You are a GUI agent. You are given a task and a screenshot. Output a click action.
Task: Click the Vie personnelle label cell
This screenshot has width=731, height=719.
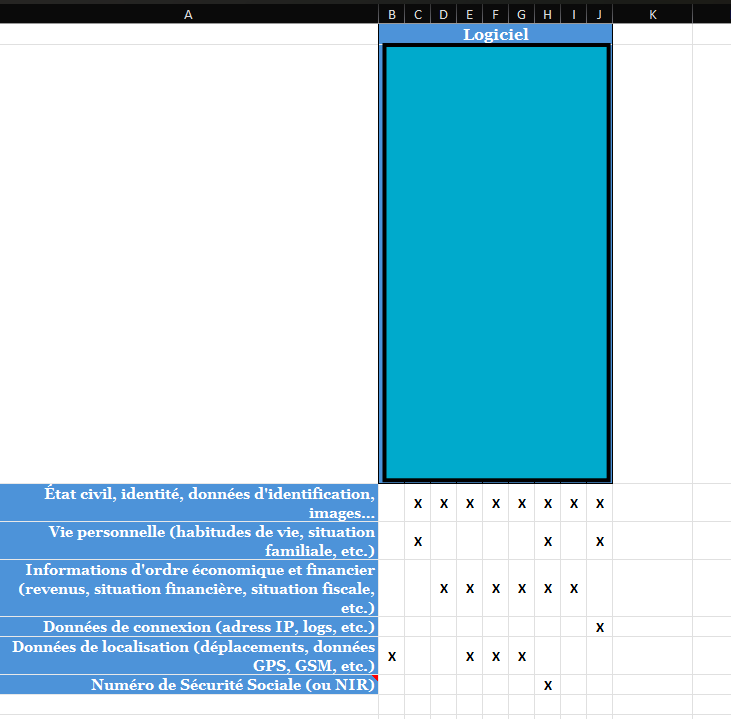point(189,540)
